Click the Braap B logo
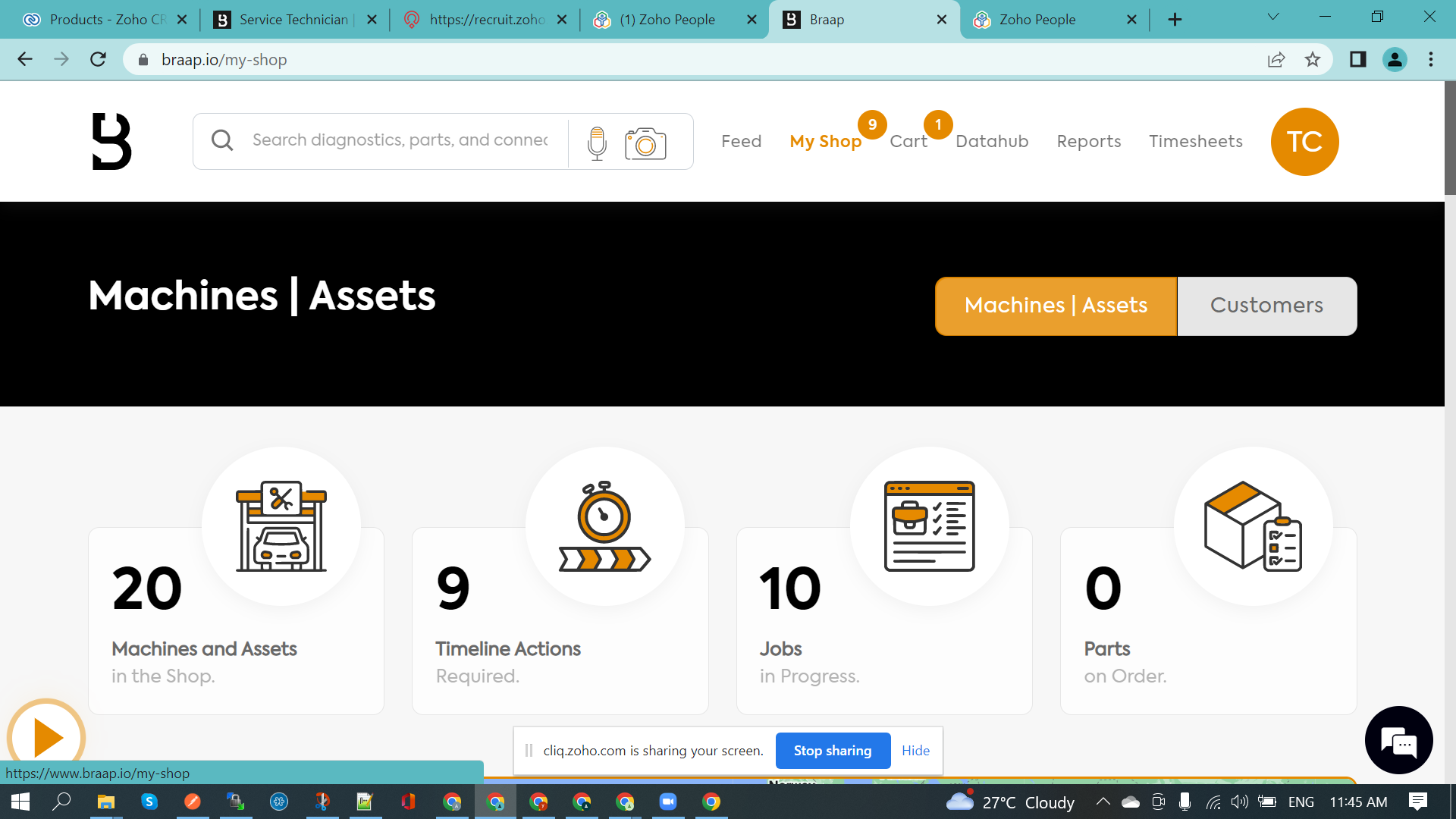The width and height of the screenshot is (1456, 819). point(111,141)
